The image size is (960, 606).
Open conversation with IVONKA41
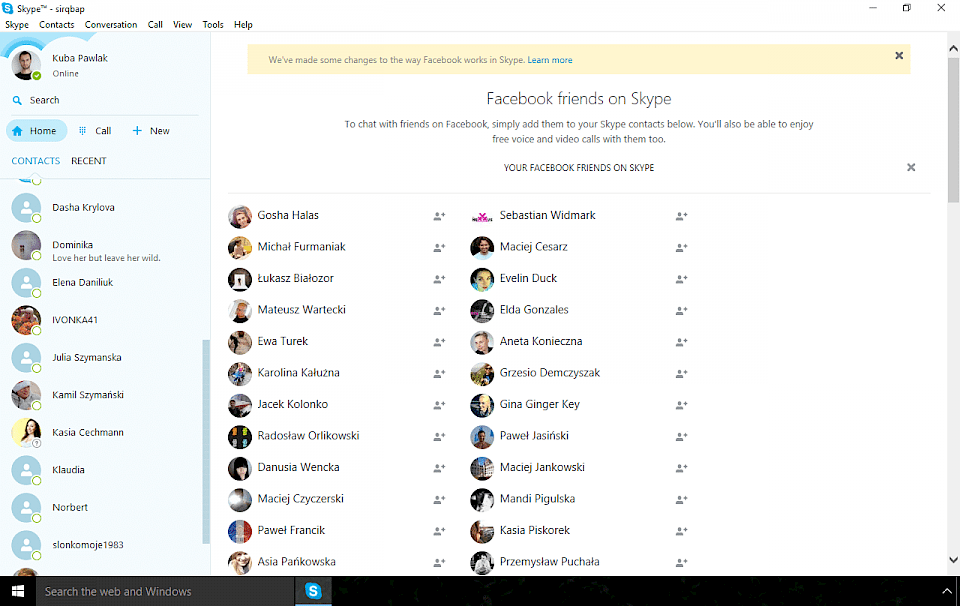tap(105, 320)
